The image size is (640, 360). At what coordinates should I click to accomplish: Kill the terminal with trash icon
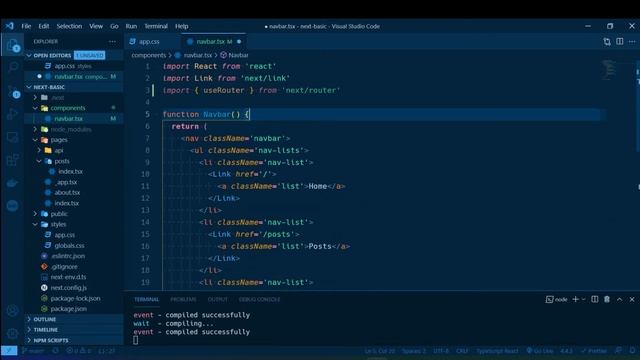coord(607,299)
